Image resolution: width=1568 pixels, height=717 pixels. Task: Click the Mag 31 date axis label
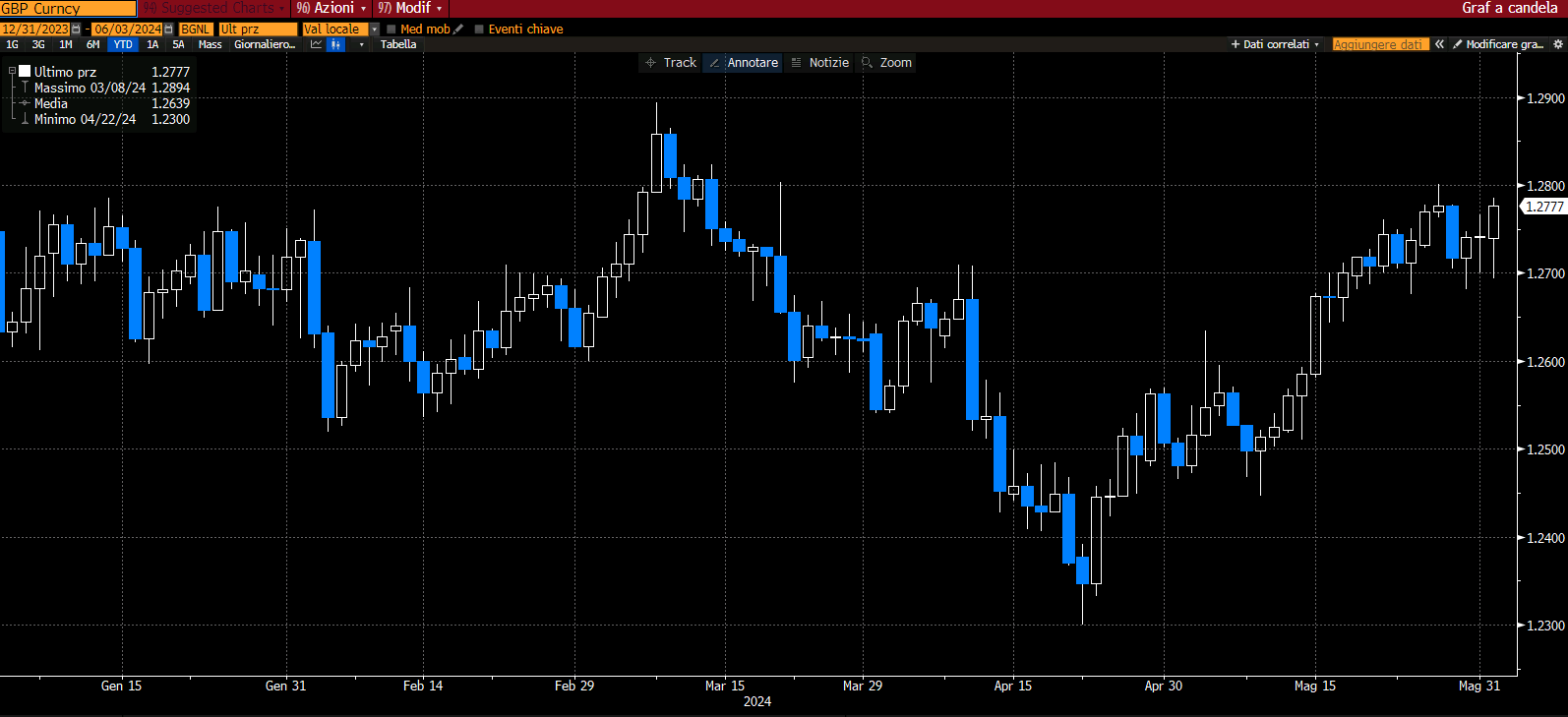coord(1479,686)
